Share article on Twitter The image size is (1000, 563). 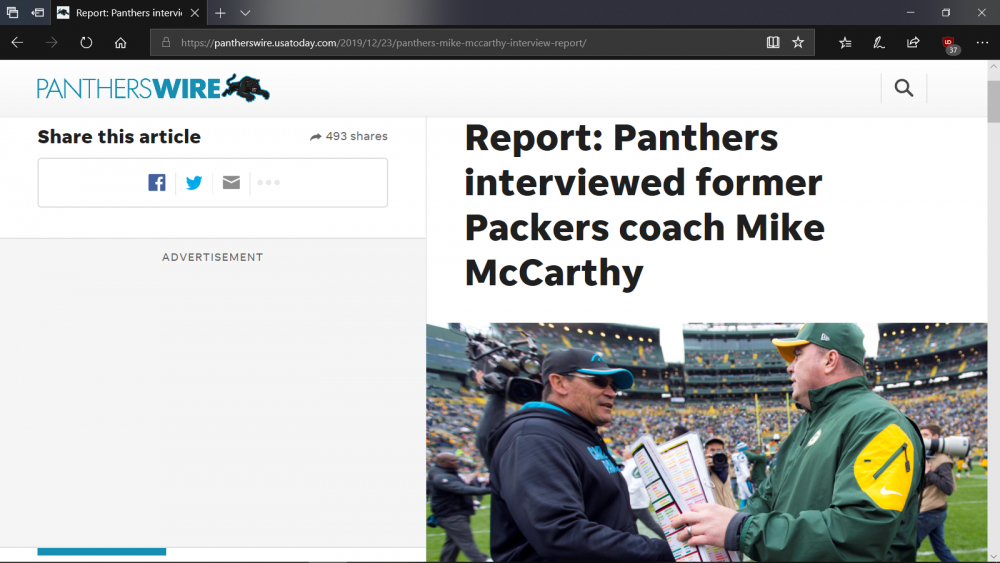[194, 182]
